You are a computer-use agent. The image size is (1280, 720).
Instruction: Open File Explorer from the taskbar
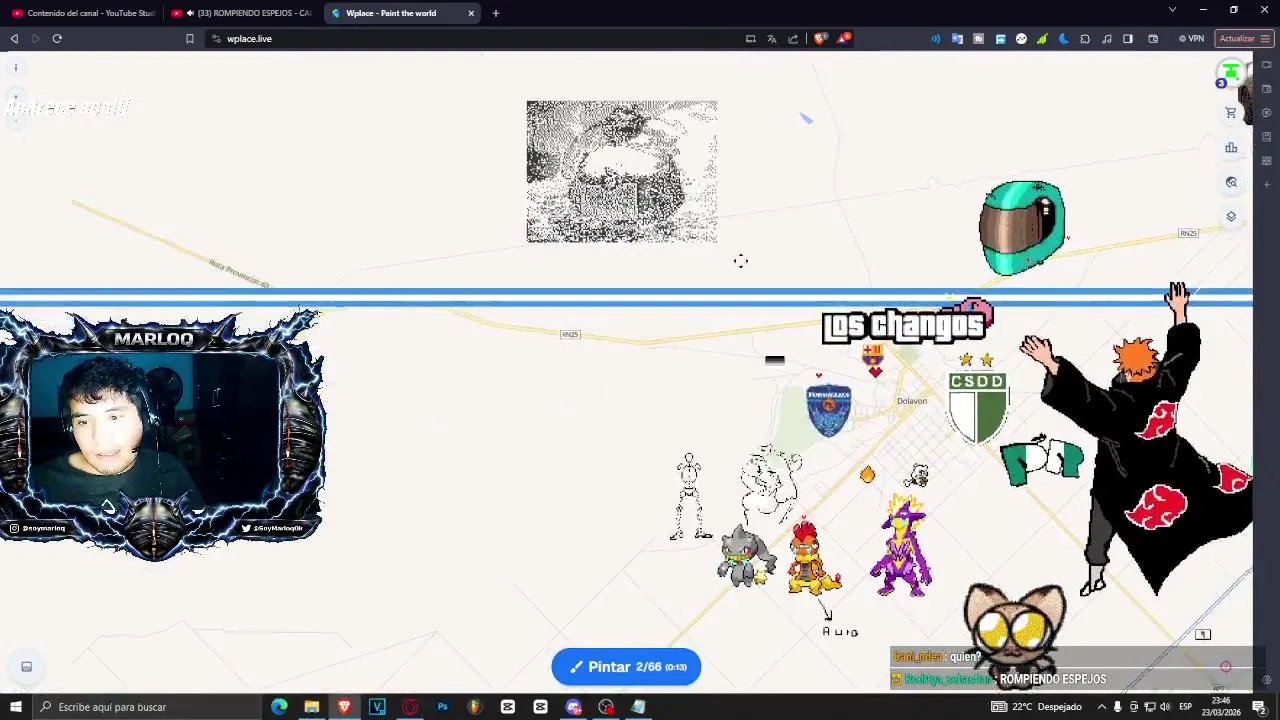pyautogui.click(x=312, y=707)
